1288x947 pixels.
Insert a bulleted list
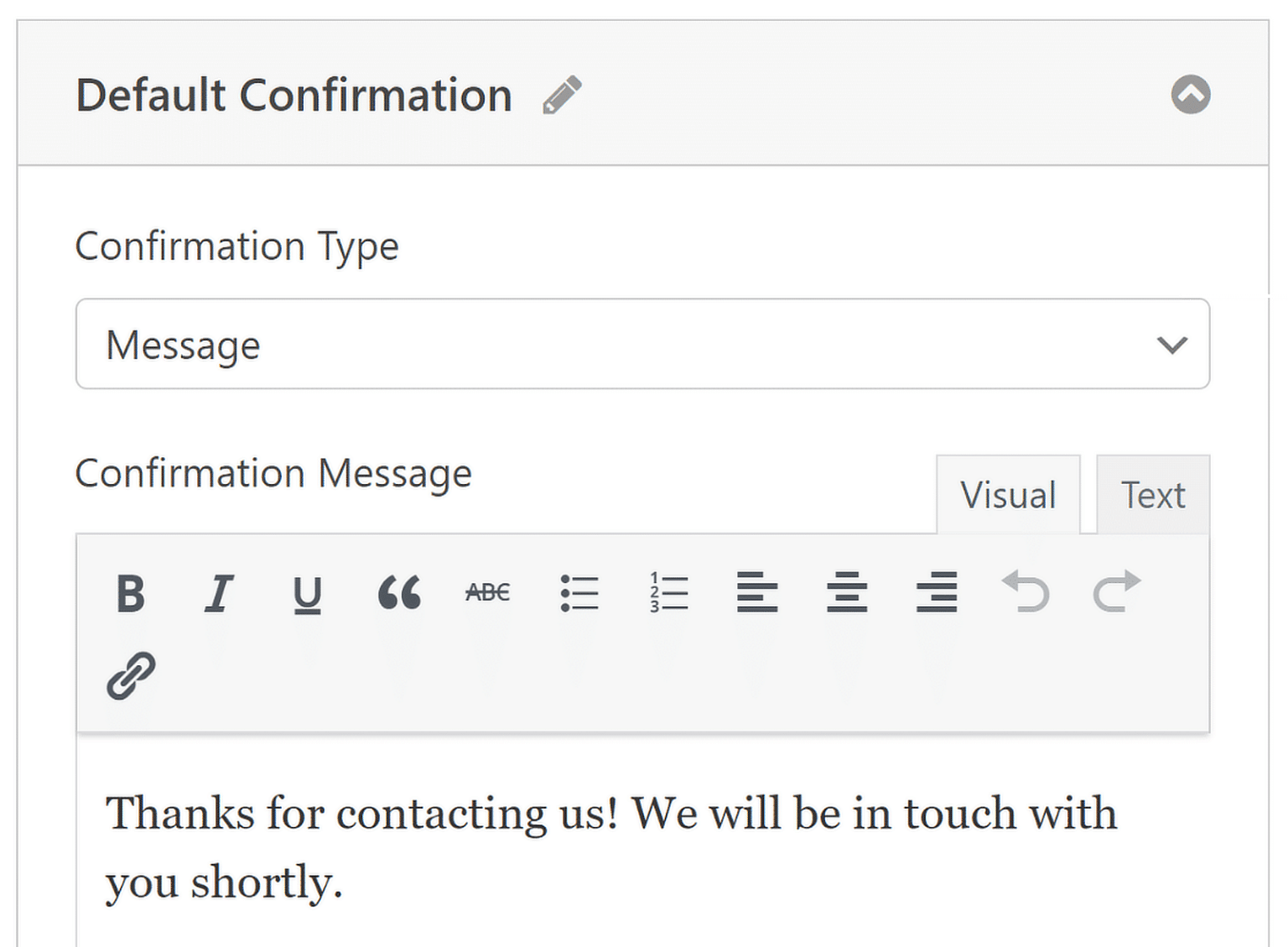[x=579, y=594]
